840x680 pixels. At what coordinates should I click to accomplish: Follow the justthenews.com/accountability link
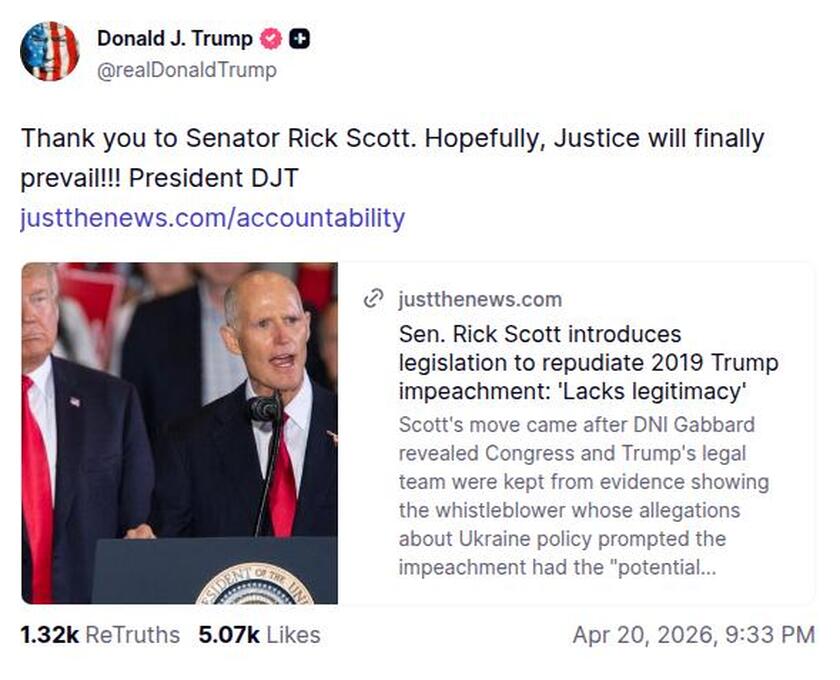(x=212, y=218)
